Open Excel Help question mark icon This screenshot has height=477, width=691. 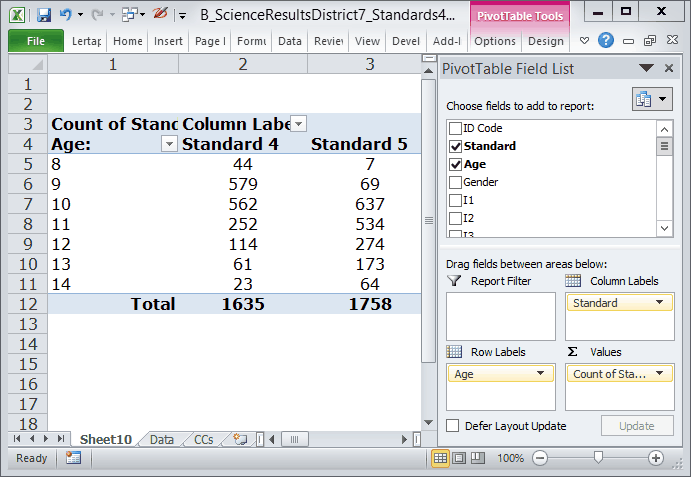tap(606, 41)
